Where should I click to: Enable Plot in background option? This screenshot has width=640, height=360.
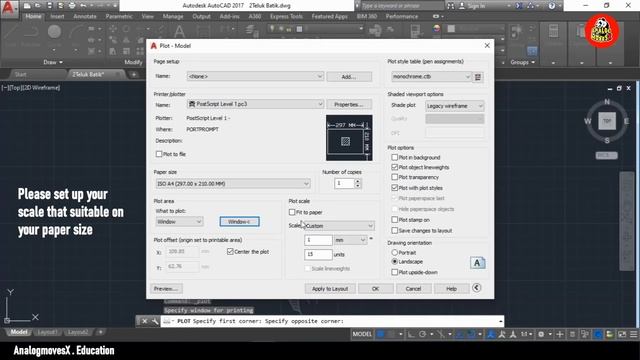(394, 157)
